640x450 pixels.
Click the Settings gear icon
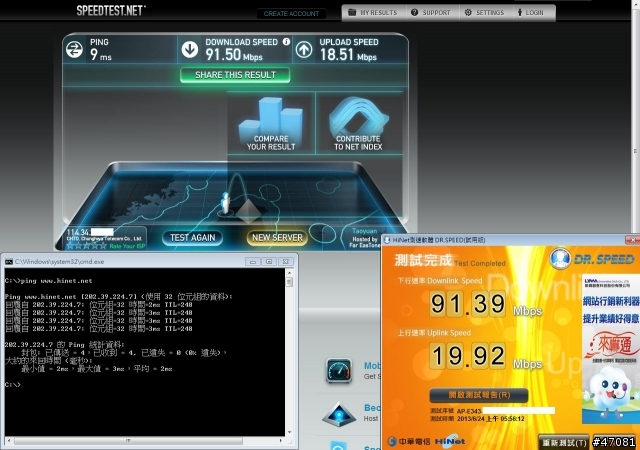[x=468, y=13]
